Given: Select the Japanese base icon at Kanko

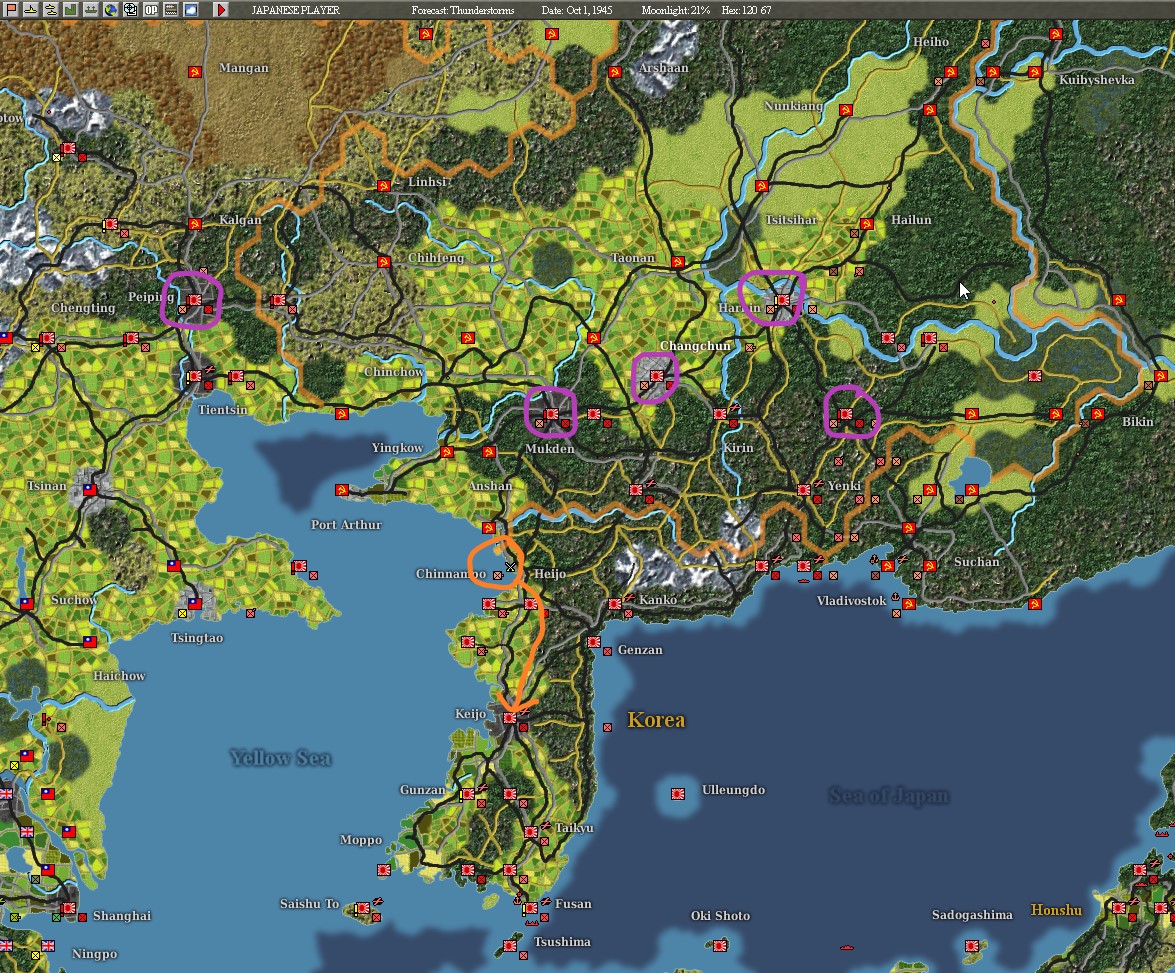Looking at the screenshot, I should point(615,603).
